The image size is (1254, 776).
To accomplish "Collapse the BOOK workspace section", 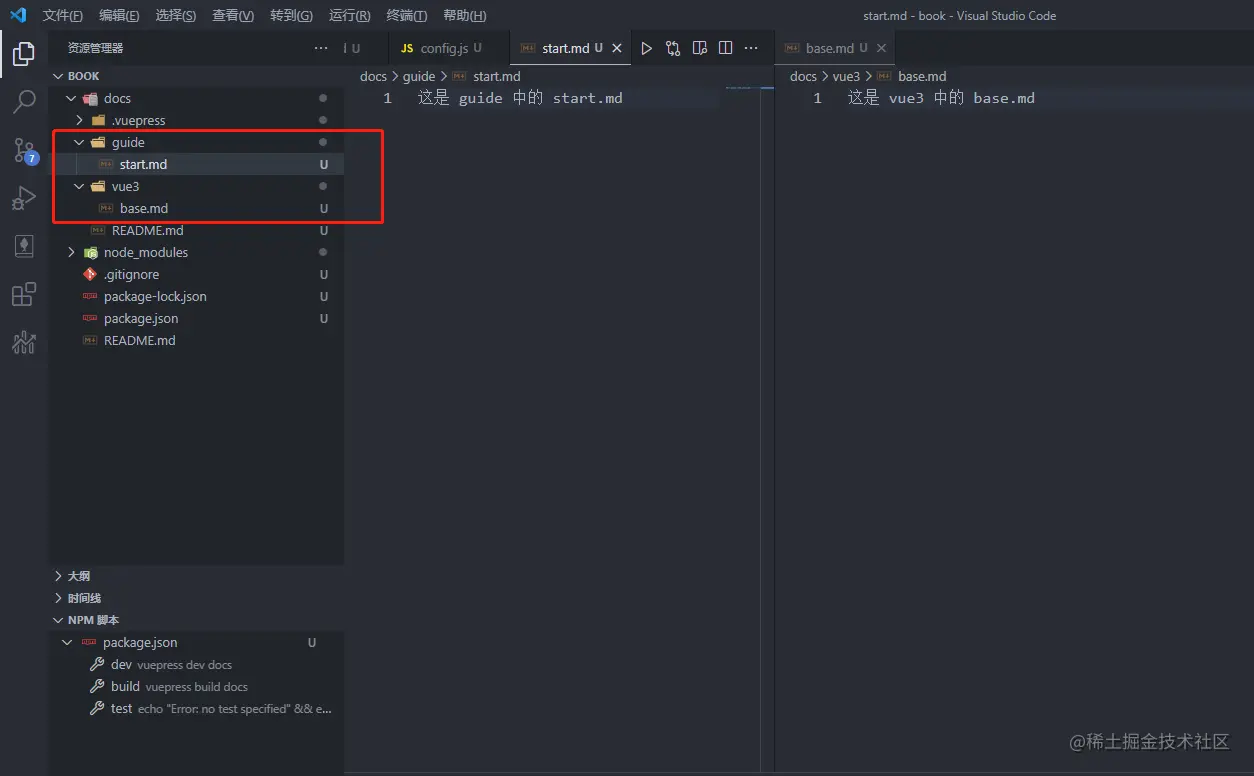I will point(58,76).
